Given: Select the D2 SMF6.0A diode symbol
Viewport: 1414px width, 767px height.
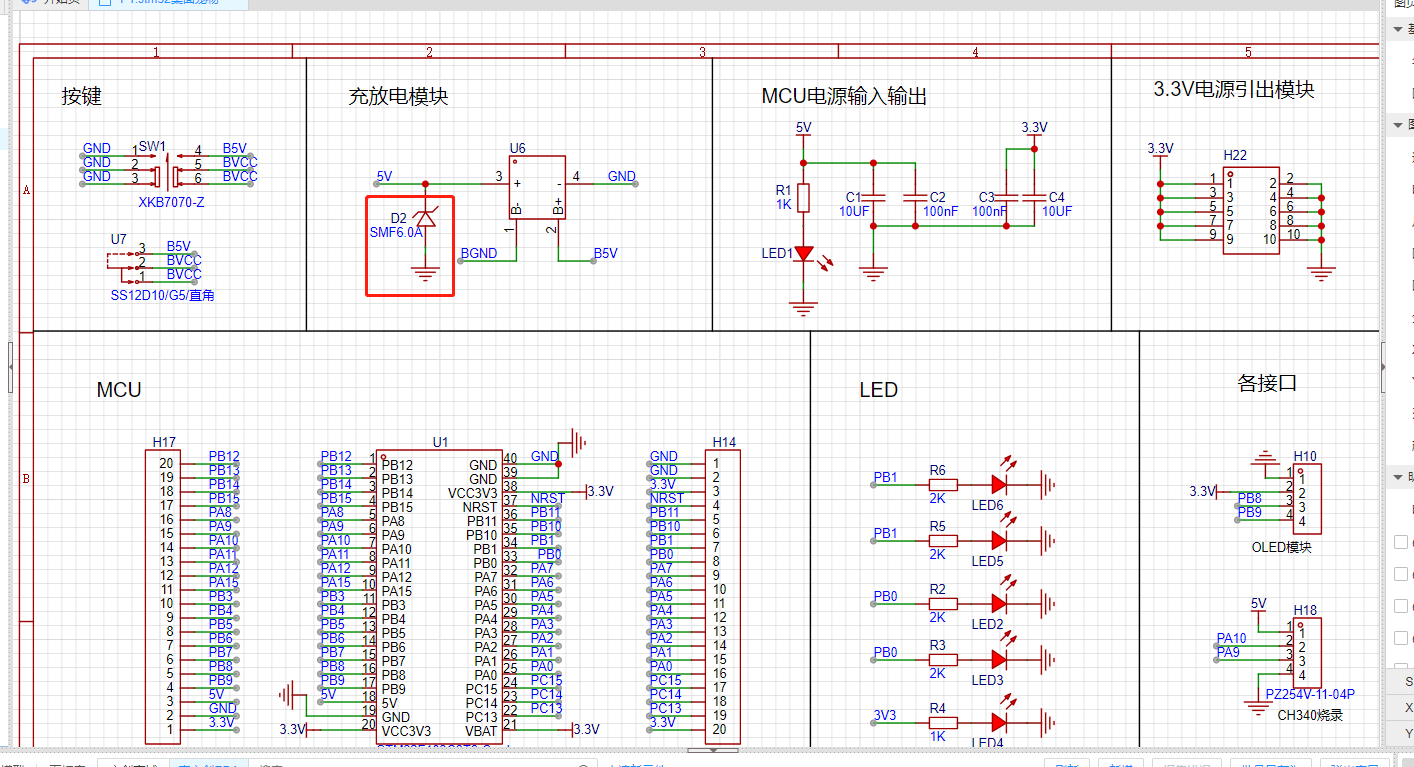Looking at the screenshot, I should coord(425,219).
